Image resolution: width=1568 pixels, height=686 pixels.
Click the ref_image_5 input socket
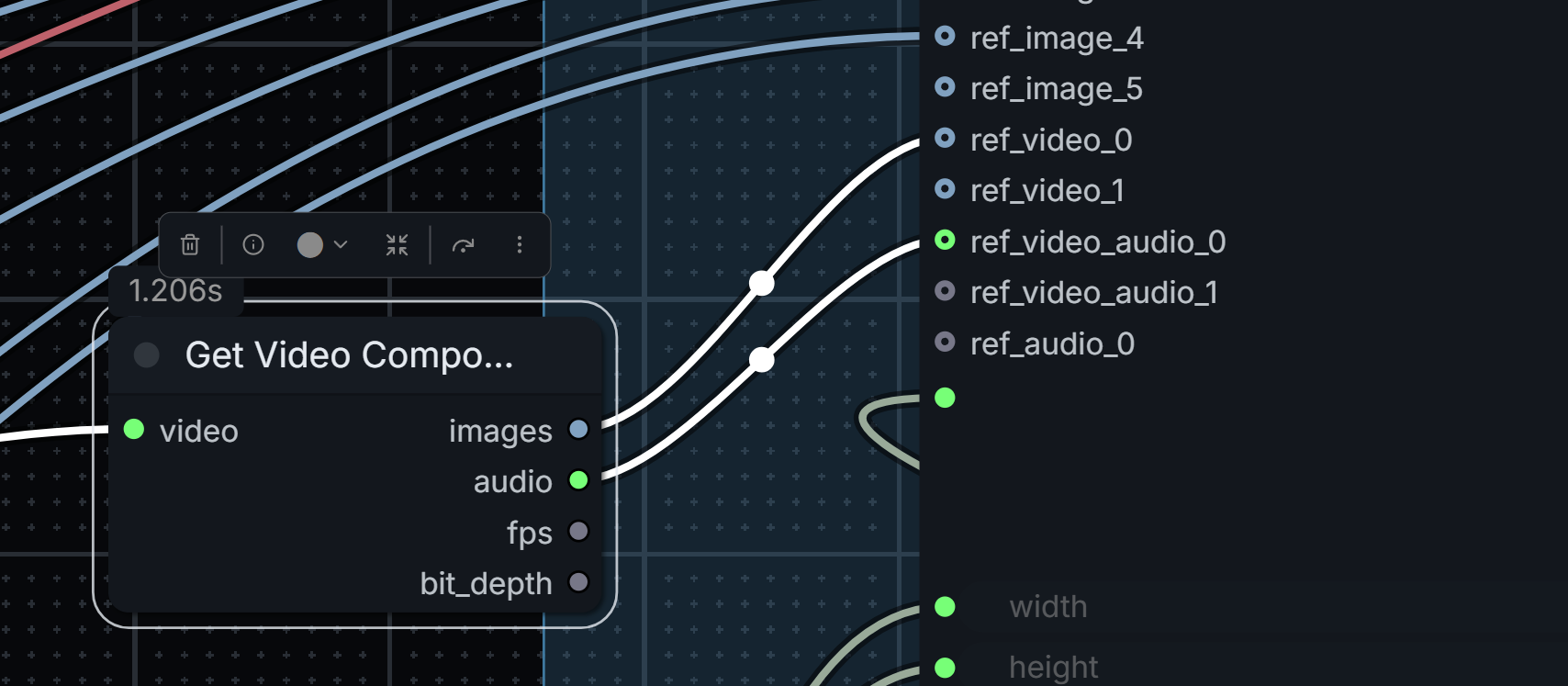coord(945,87)
